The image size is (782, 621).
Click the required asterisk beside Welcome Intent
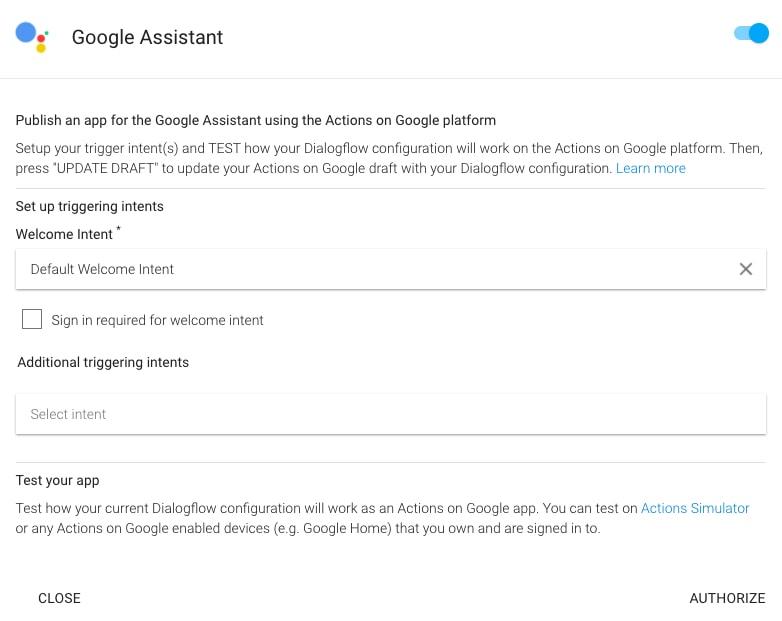click(118, 229)
